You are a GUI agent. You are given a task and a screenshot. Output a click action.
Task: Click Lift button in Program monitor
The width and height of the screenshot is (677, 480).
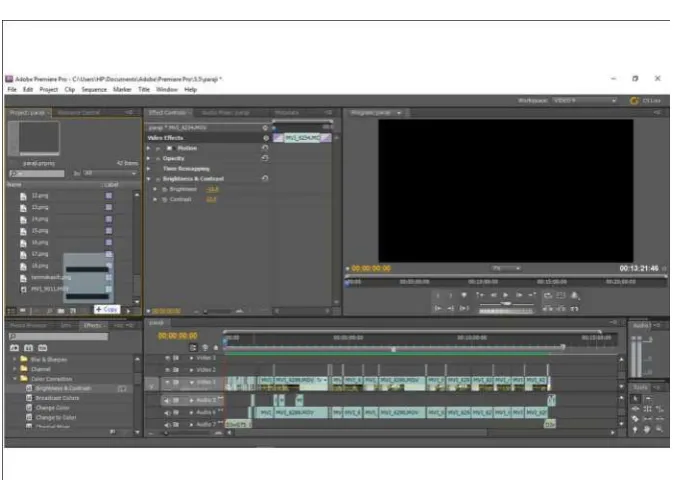pyautogui.click(x=548, y=309)
